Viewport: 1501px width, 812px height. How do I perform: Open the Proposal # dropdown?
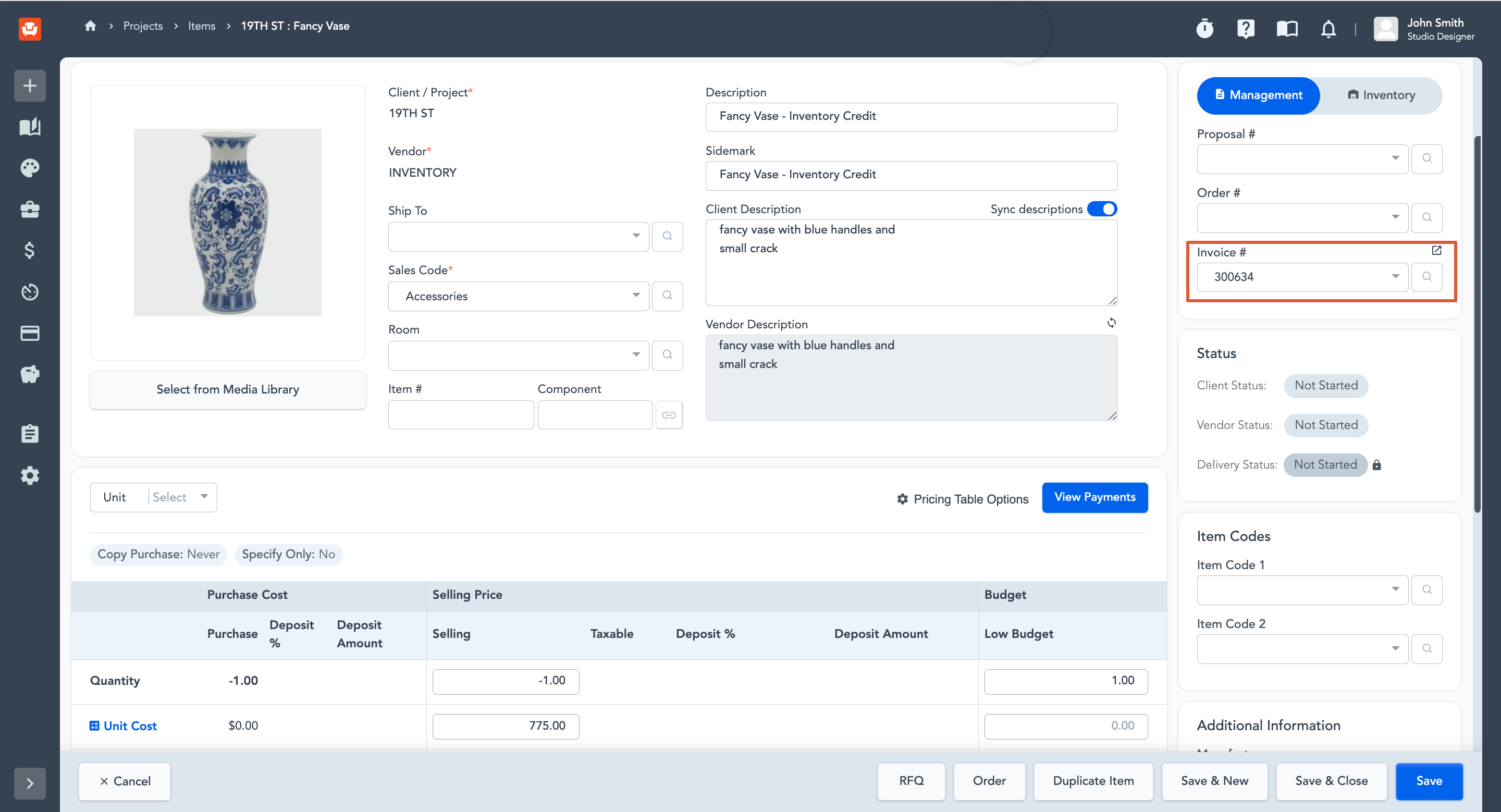coord(1302,159)
